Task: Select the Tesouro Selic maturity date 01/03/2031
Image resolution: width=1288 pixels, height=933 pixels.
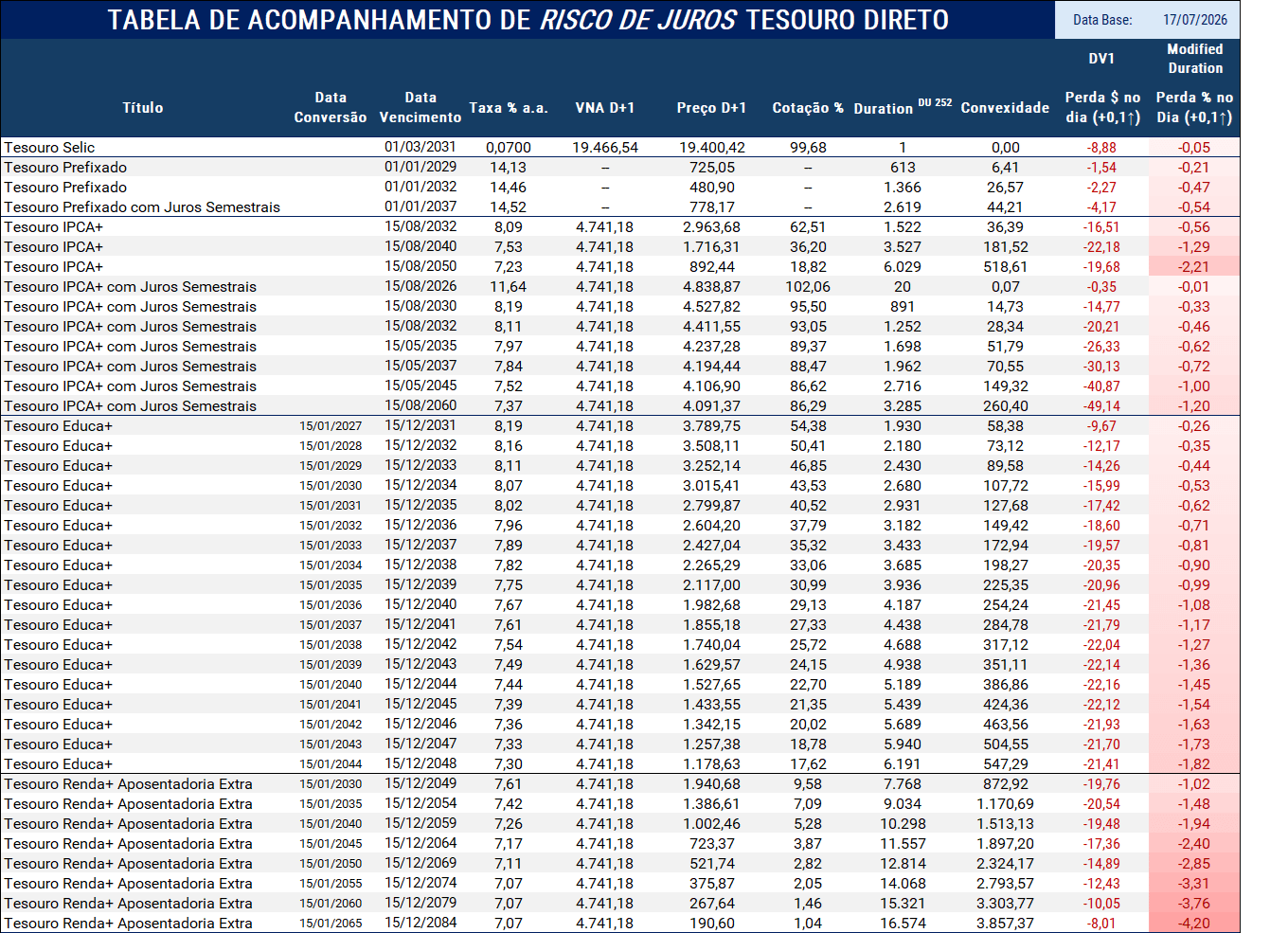Action: [x=420, y=147]
